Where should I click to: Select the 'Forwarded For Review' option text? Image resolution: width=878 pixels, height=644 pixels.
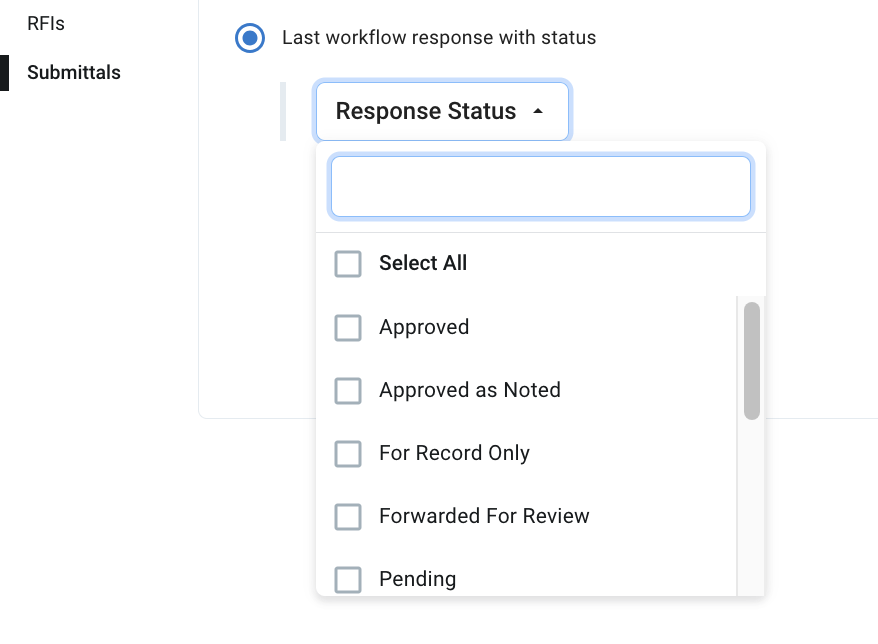(484, 517)
